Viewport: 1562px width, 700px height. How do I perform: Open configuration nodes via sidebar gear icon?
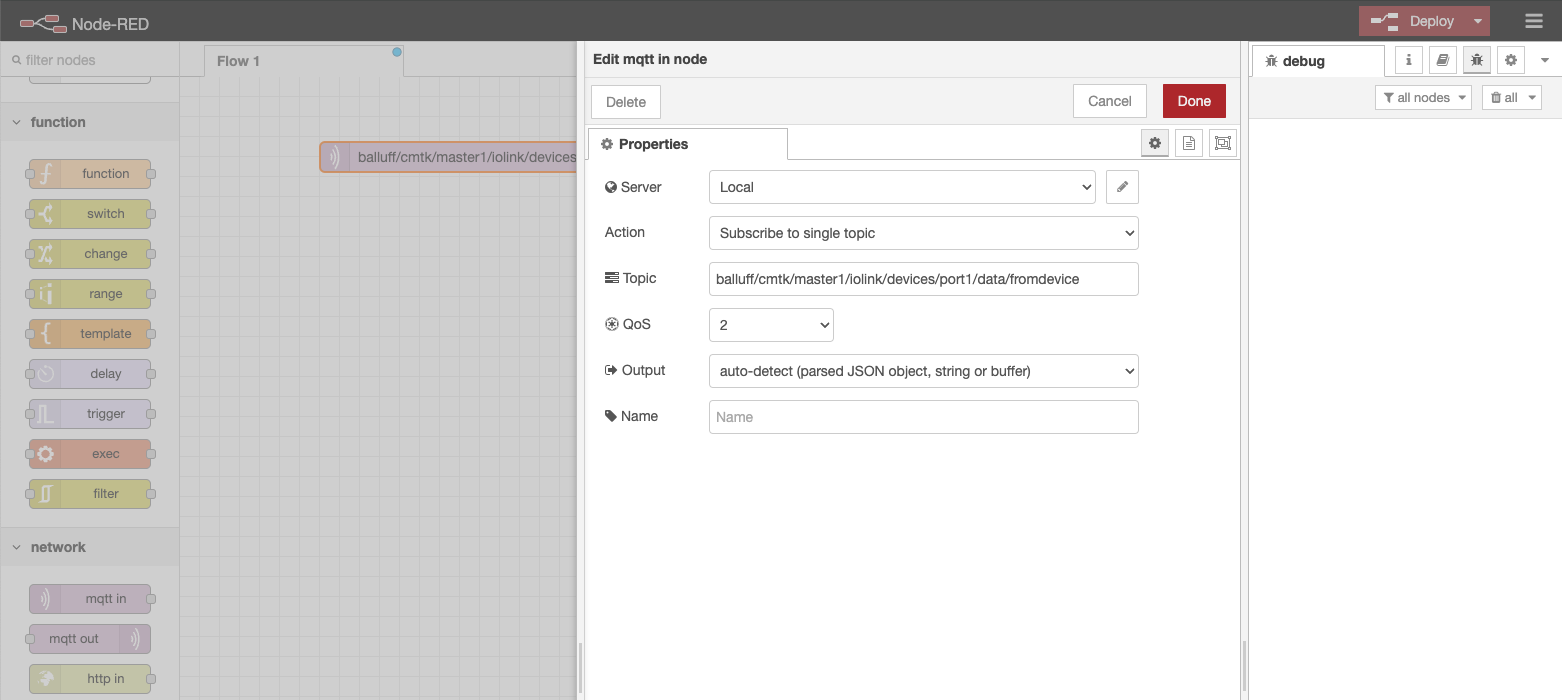tap(1511, 60)
